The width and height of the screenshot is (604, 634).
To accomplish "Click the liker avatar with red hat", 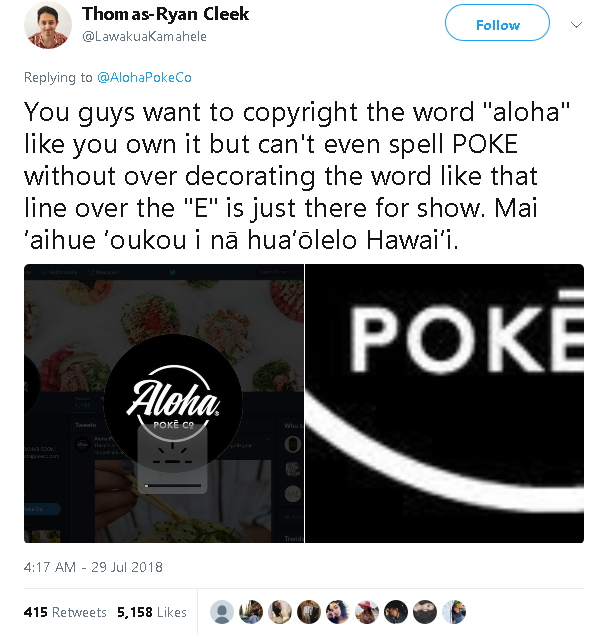I will [x=368, y=612].
